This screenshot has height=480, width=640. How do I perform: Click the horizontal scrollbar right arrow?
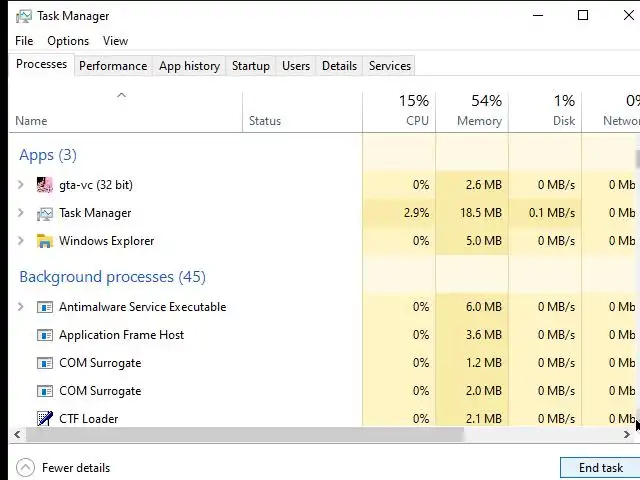tap(628, 435)
